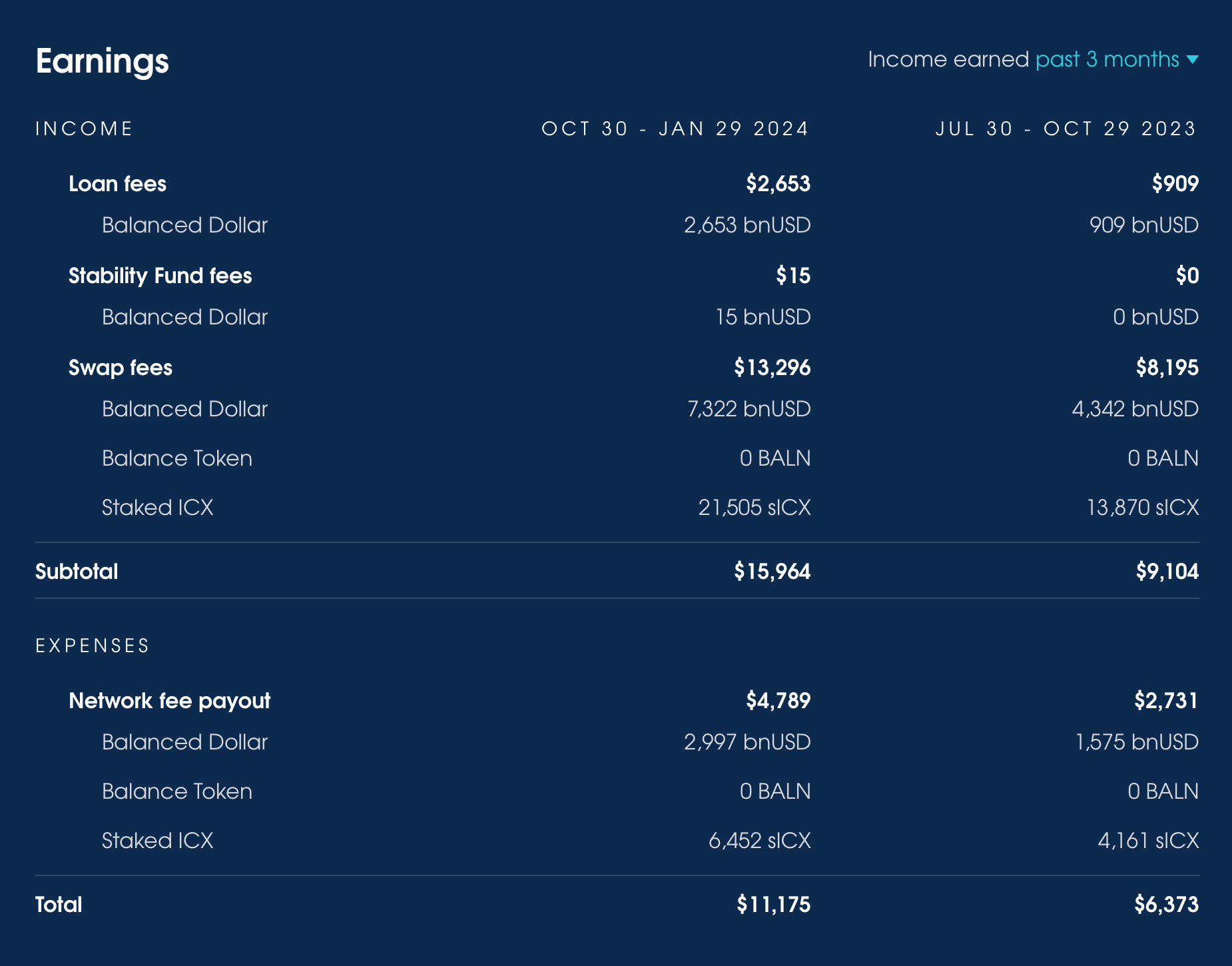Select the Loan fees row label

pos(118,184)
